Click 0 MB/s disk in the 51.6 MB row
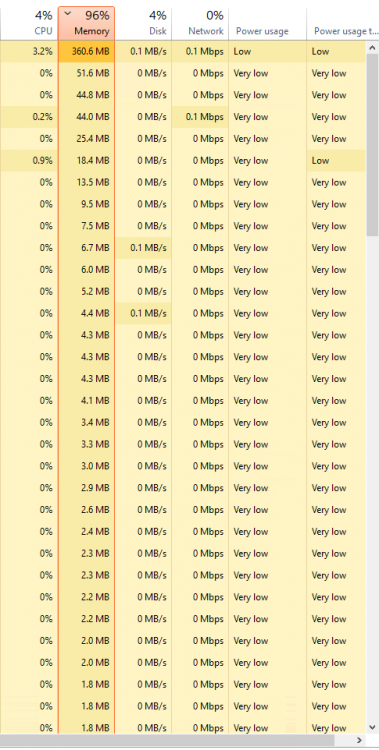The height and width of the screenshot is (750, 379). 152,73
